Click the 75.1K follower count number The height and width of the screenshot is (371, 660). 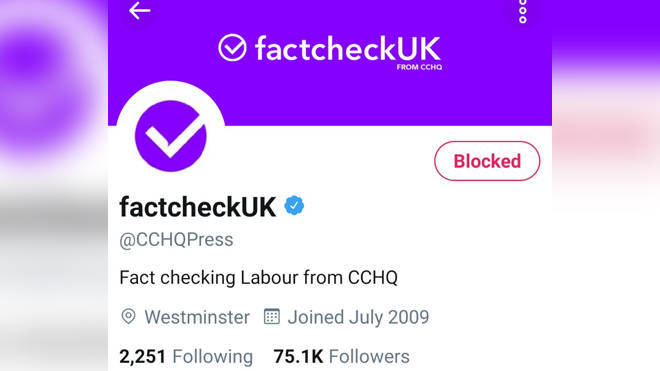pyautogui.click(x=298, y=356)
